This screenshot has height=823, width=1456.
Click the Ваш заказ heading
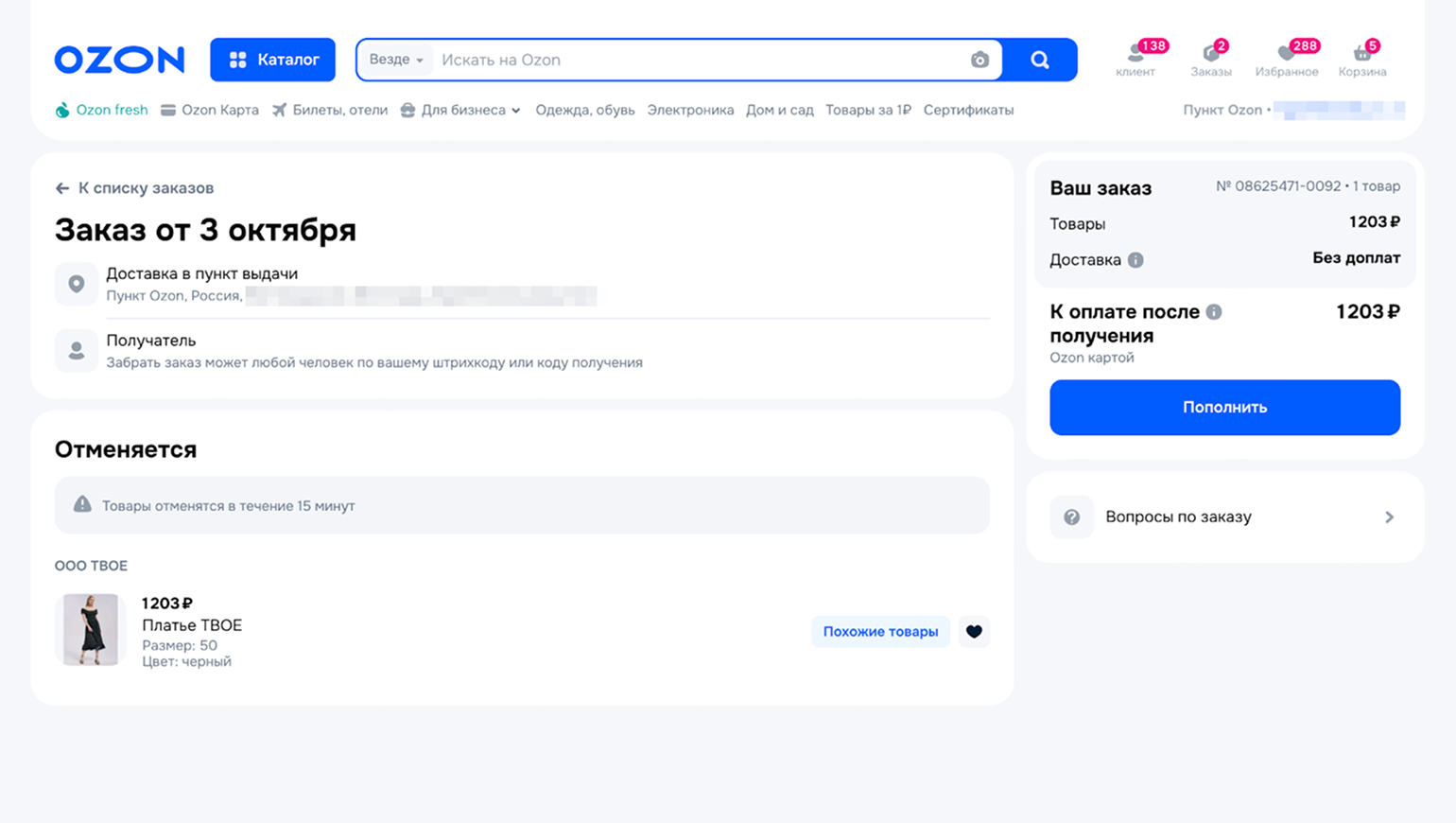click(1101, 188)
